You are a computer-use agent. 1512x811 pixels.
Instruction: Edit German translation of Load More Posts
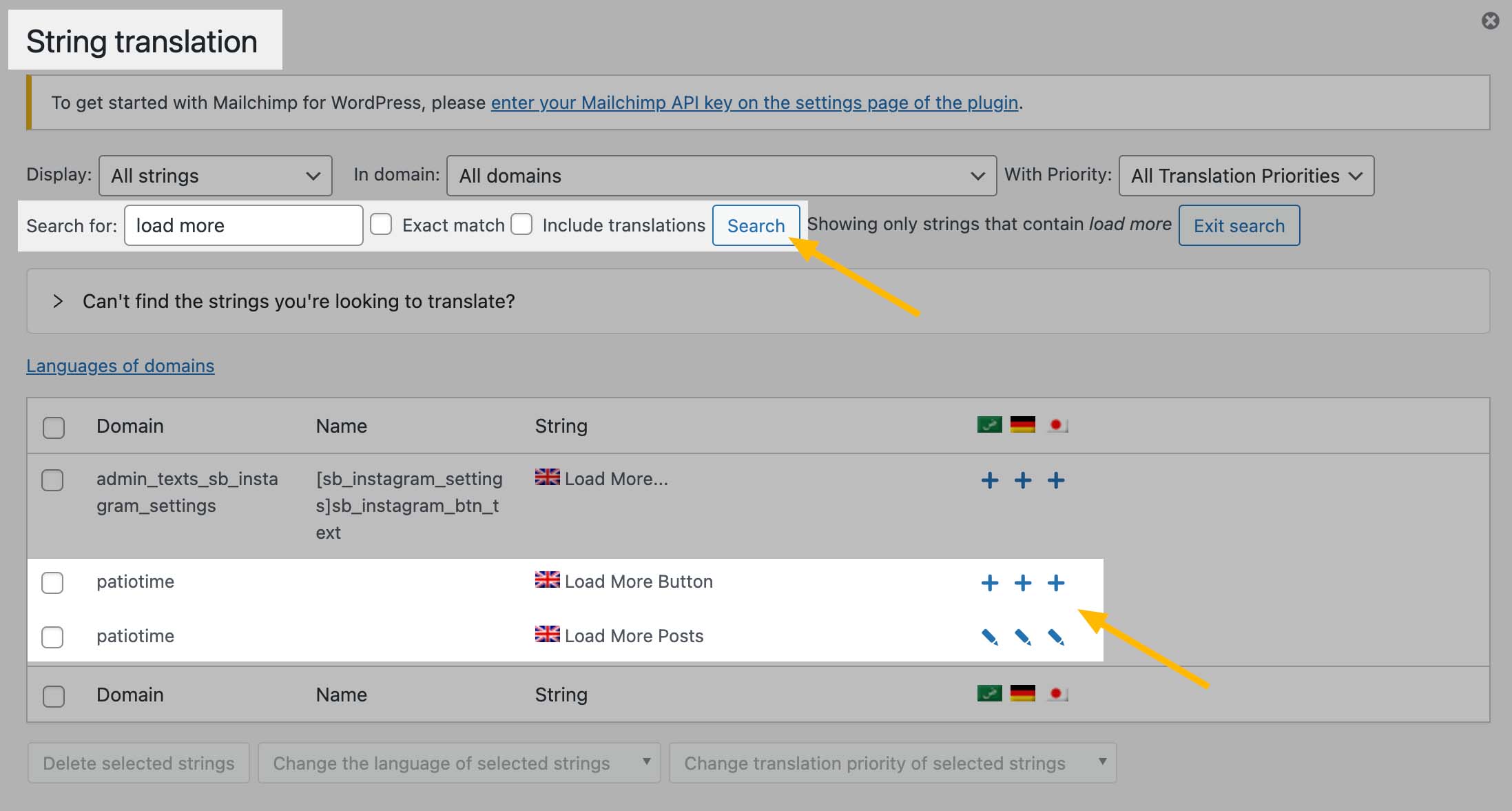point(1022,637)
